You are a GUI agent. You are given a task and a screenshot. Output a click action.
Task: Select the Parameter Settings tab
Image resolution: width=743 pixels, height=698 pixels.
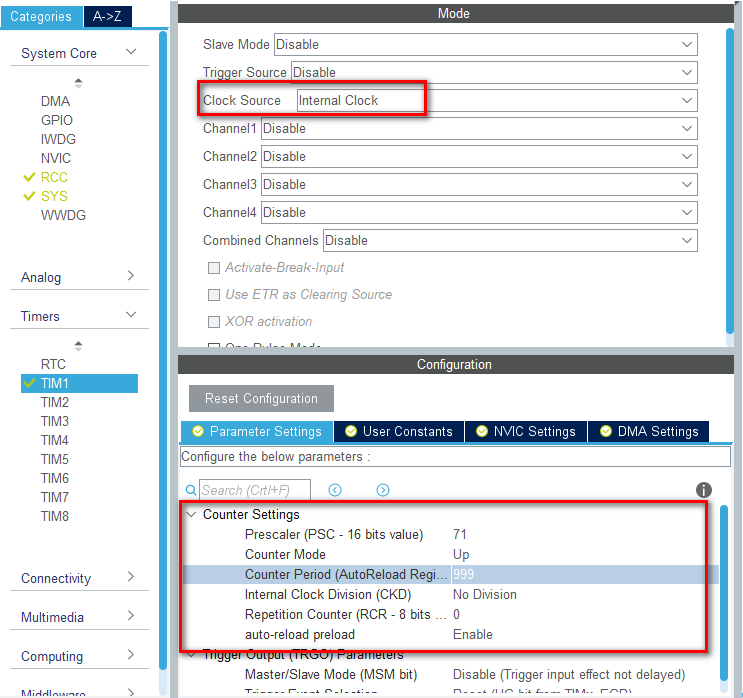click(257, 431)
